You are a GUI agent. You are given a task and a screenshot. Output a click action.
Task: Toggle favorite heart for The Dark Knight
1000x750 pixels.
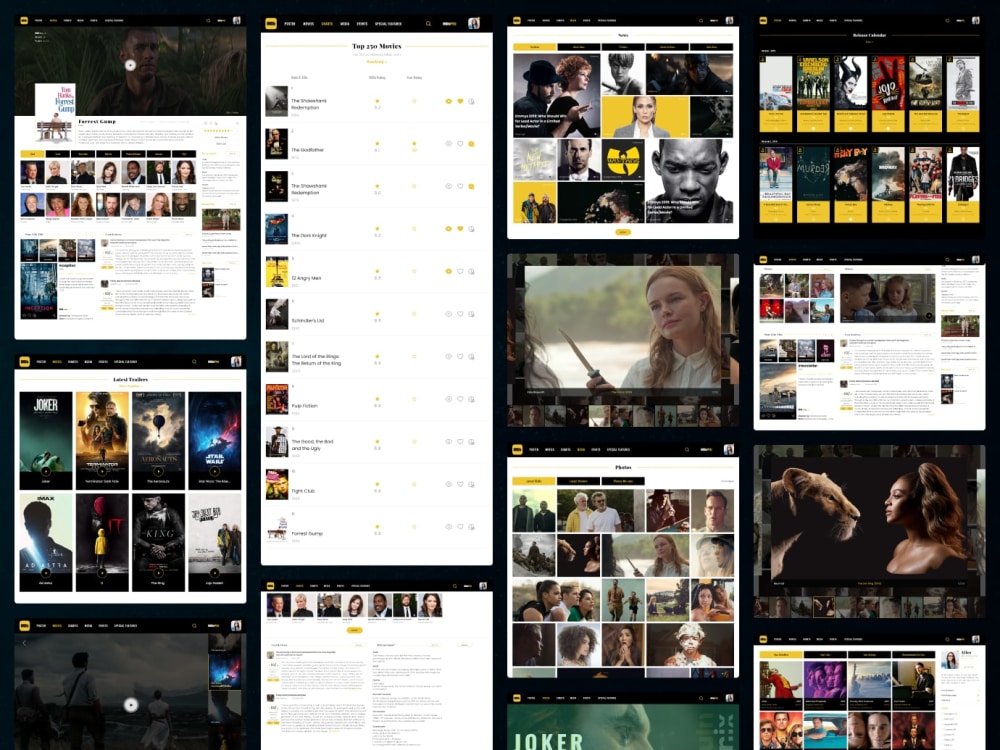(460, 228)
